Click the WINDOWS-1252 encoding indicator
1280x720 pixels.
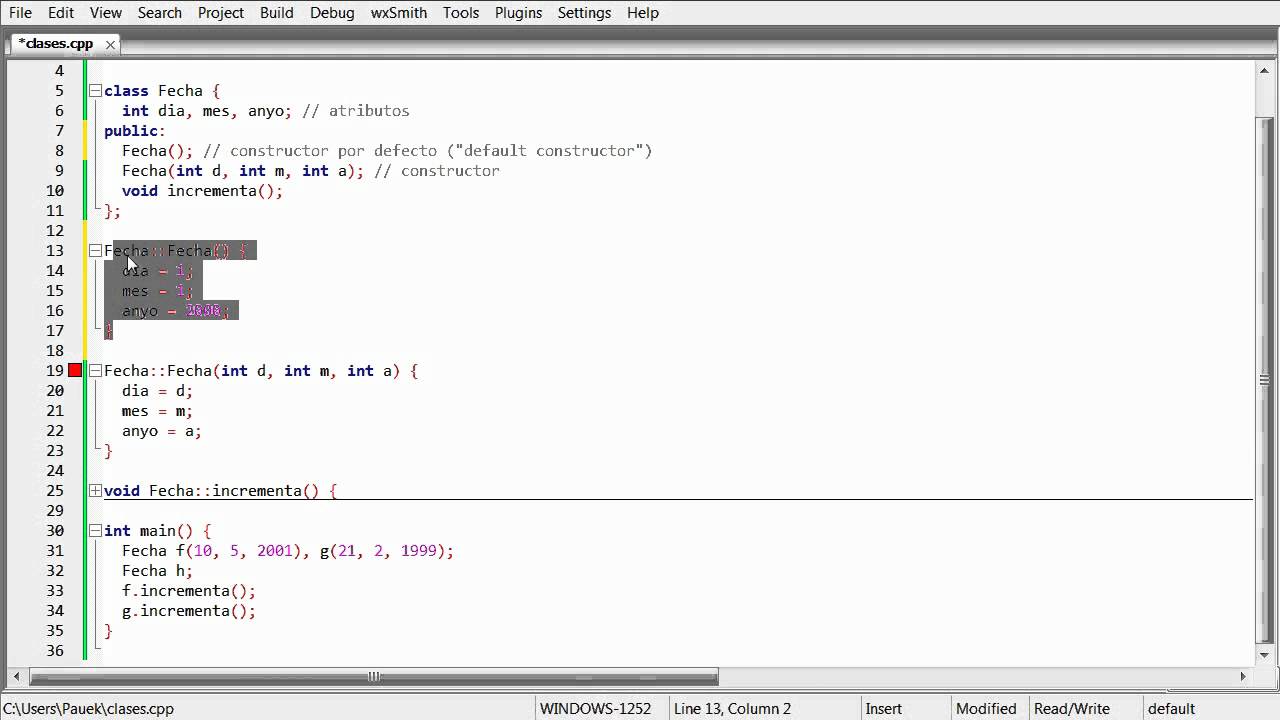596,708
